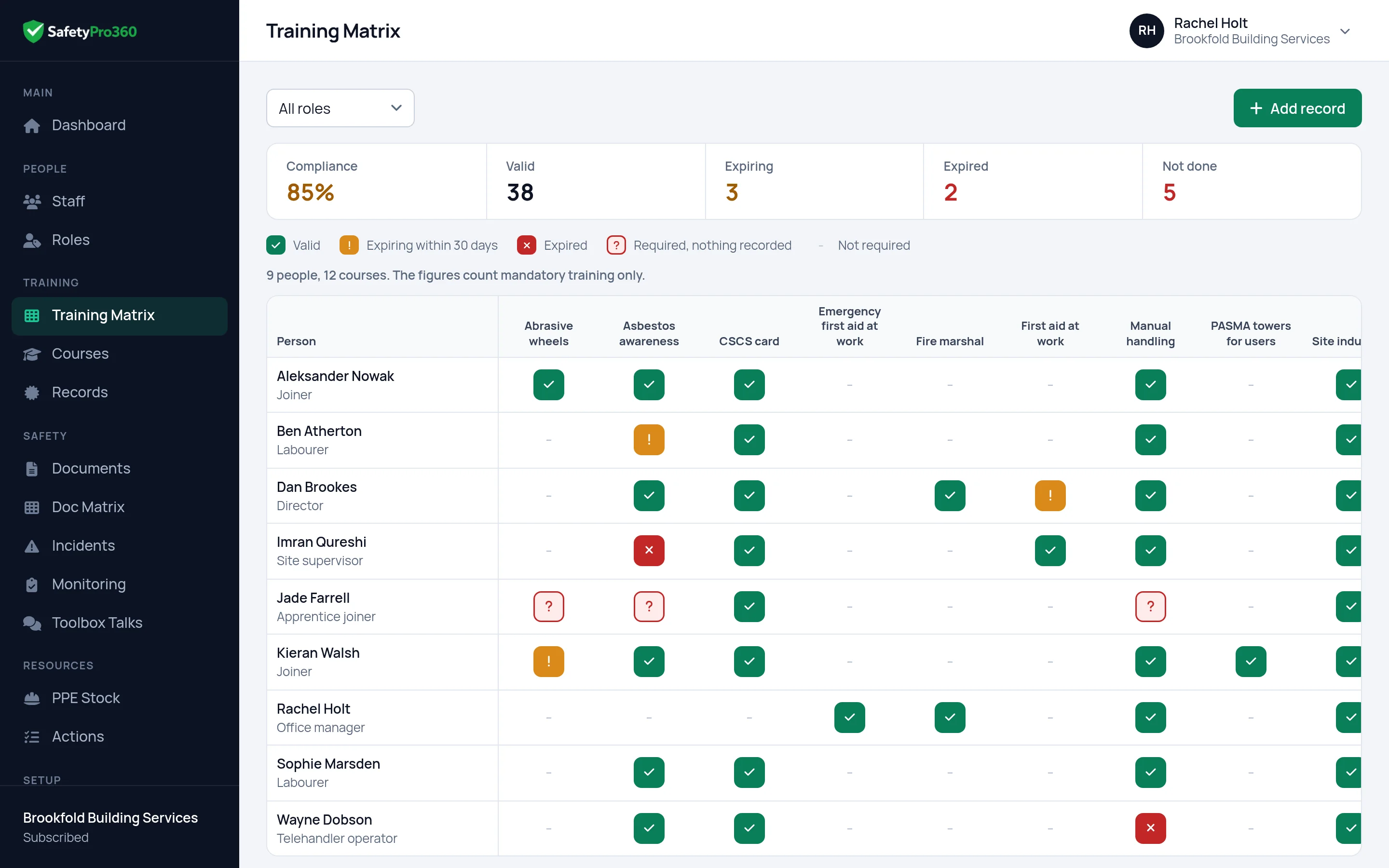Screen dimensions: 1389x868
Task: Click the Monitoring clipboard icon
Action: click(32, 584)
